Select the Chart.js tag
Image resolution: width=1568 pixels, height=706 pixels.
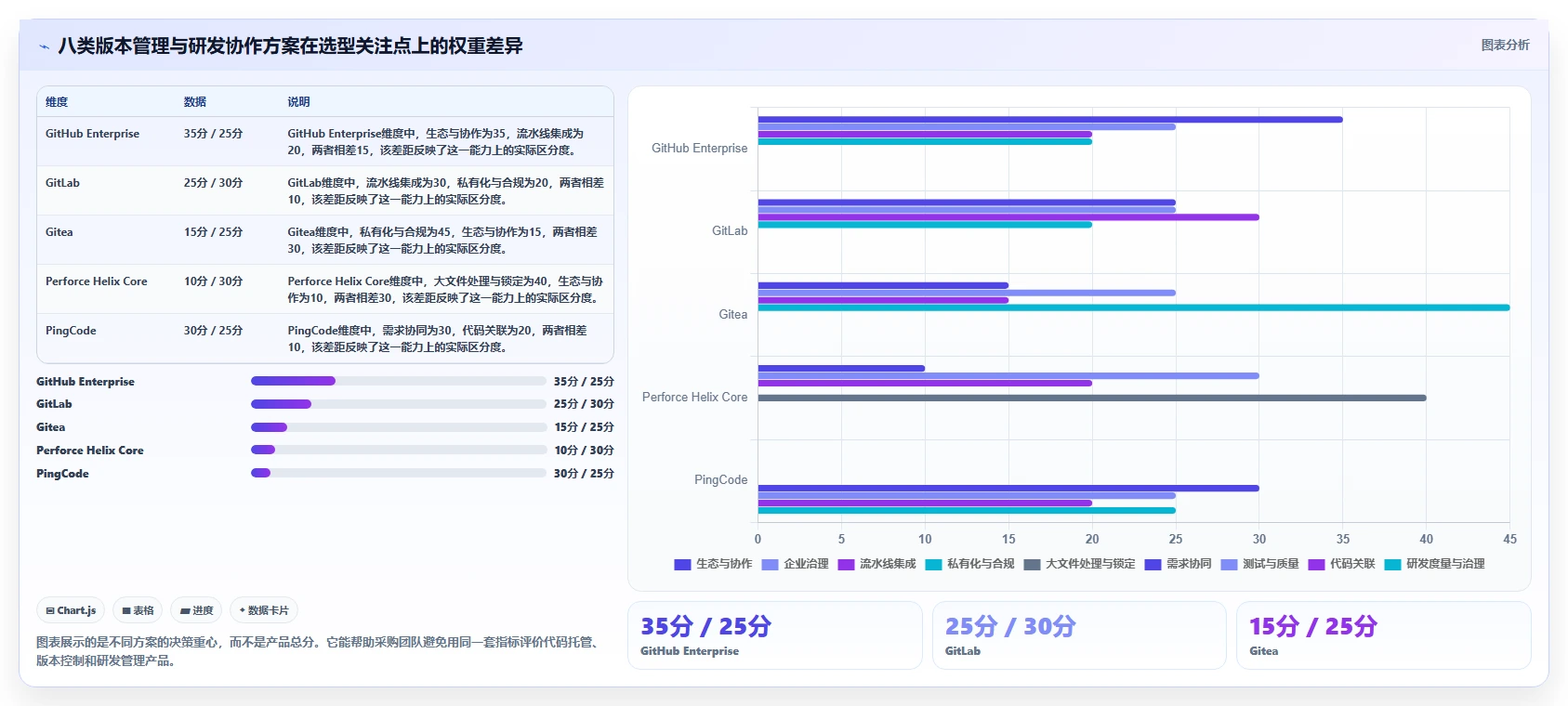[x=71, y=610]
